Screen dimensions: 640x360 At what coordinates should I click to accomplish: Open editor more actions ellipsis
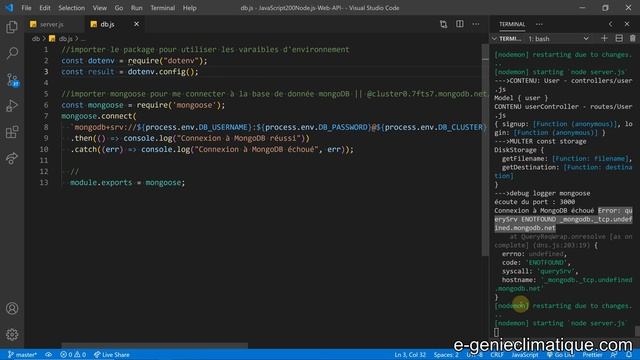476,24
